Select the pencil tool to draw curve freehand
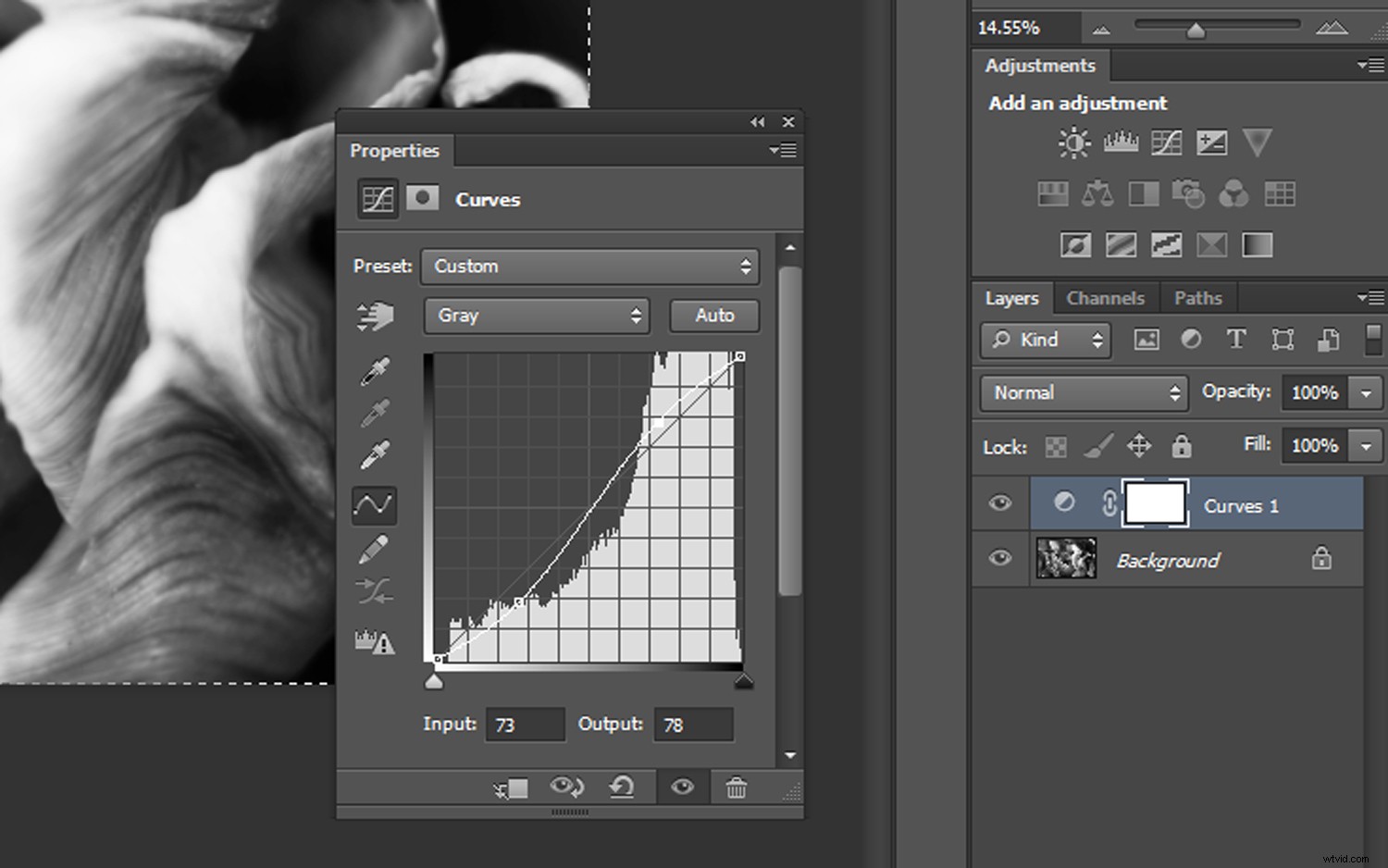Screen dimensions: 1388x868 coord(374,549)
